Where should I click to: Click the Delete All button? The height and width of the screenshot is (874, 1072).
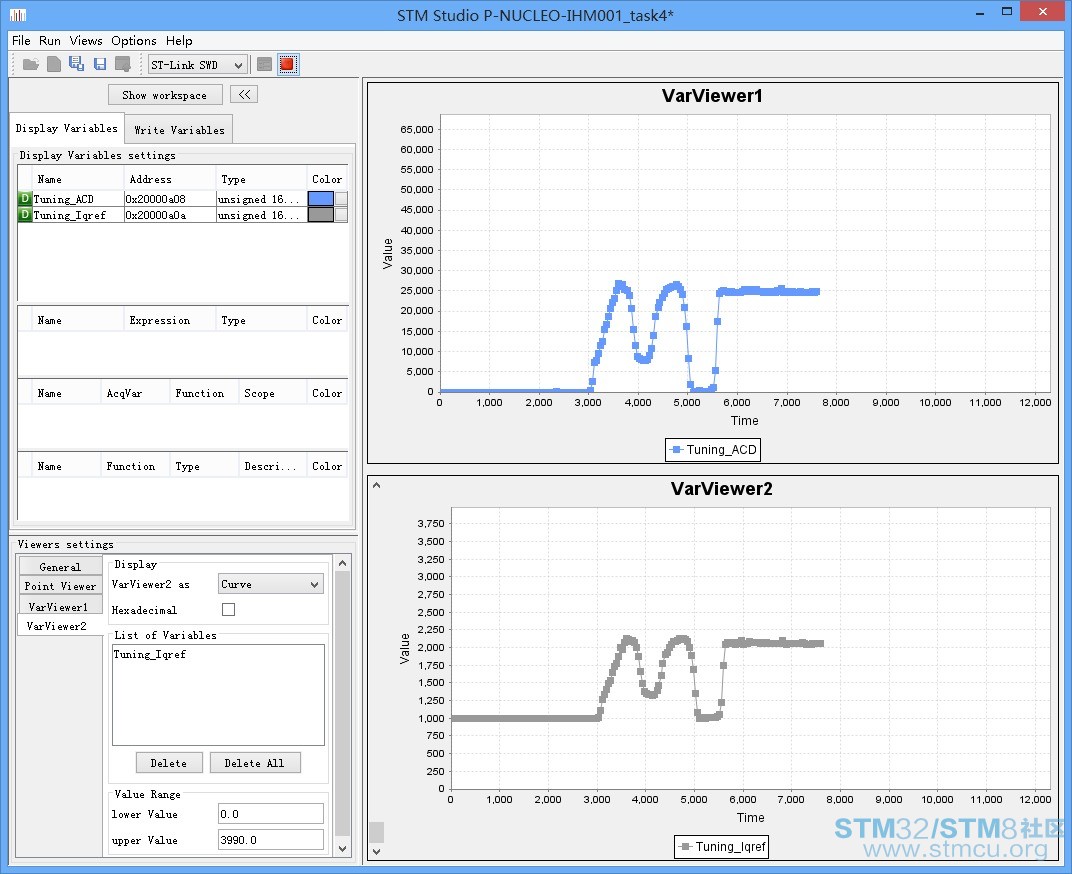coord(254,763)
